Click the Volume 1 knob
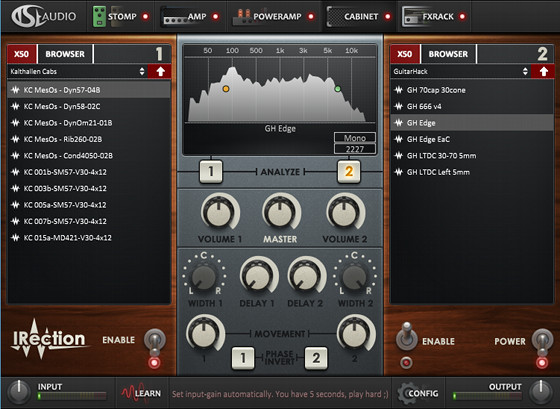This screenshot has height=409, width=560. (x=219, y=213)
